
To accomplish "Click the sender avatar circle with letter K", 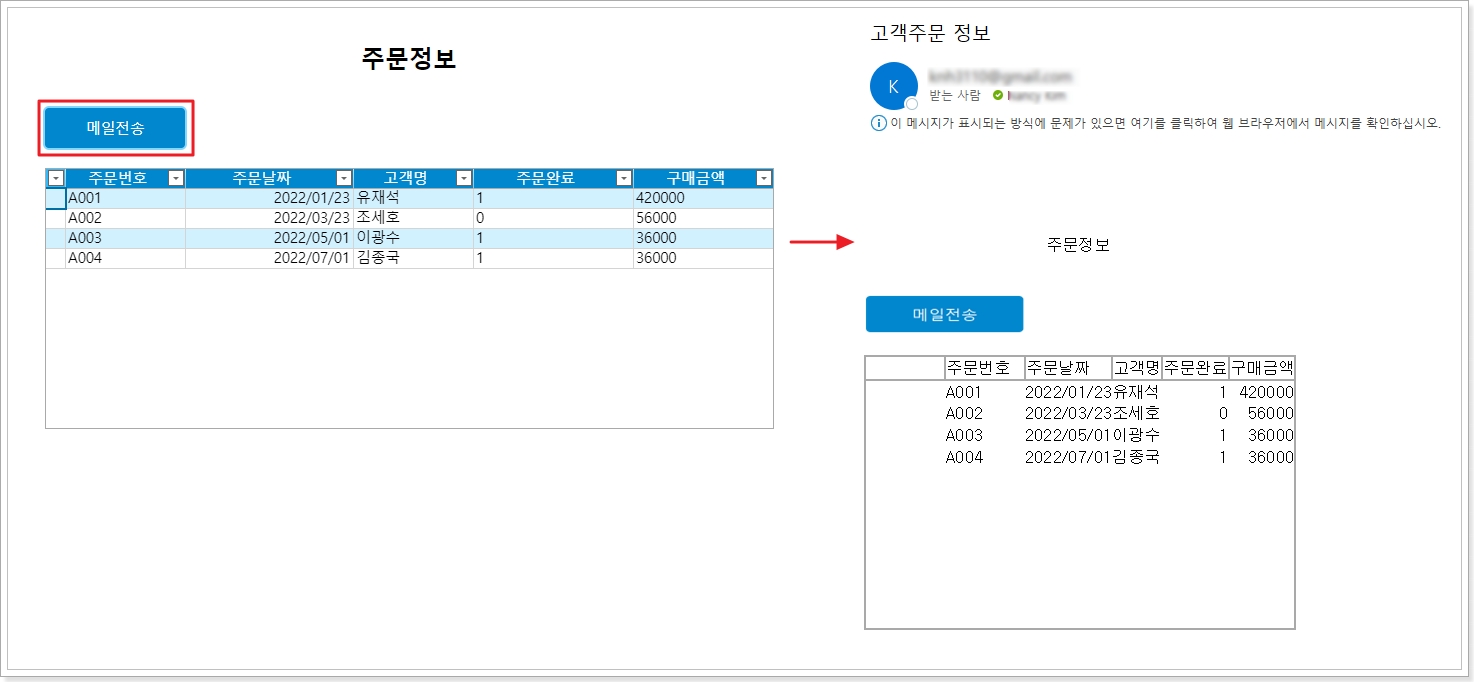I will point(893,86).
